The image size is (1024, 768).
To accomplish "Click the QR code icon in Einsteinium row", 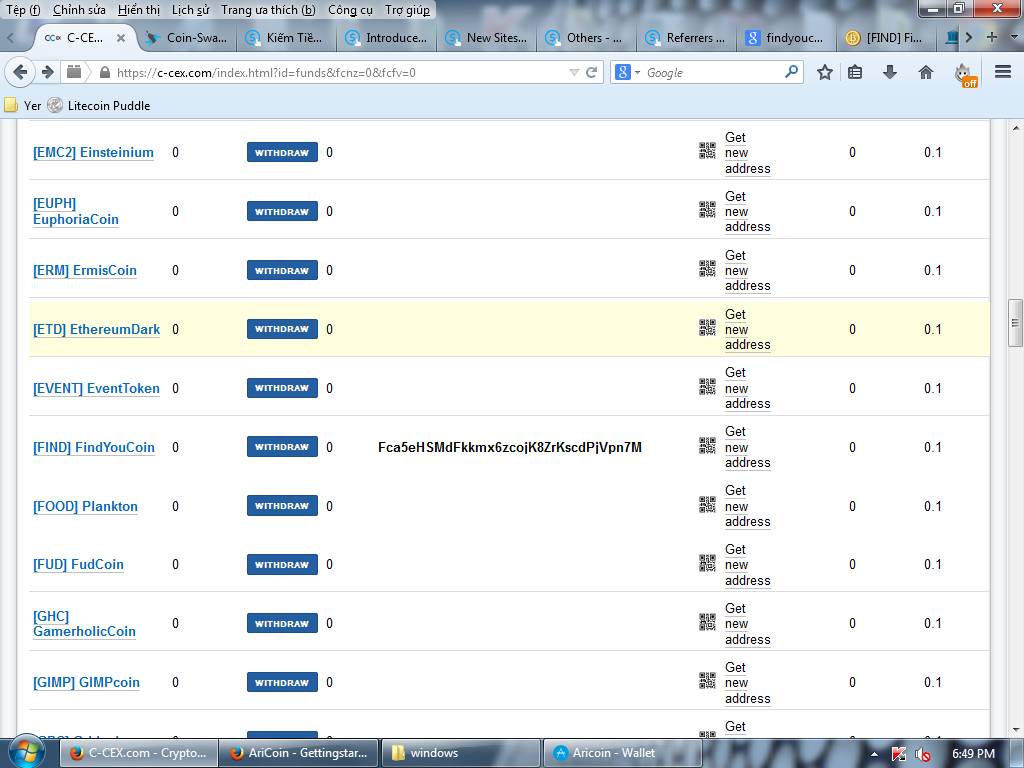I will [707, 151].
